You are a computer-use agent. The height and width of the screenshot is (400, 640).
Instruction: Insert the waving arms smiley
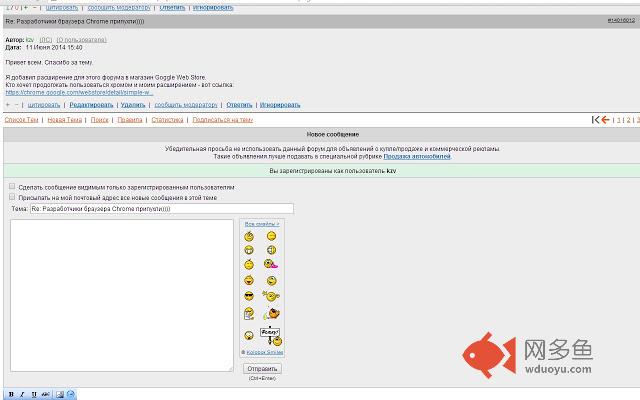pos(271,296)
